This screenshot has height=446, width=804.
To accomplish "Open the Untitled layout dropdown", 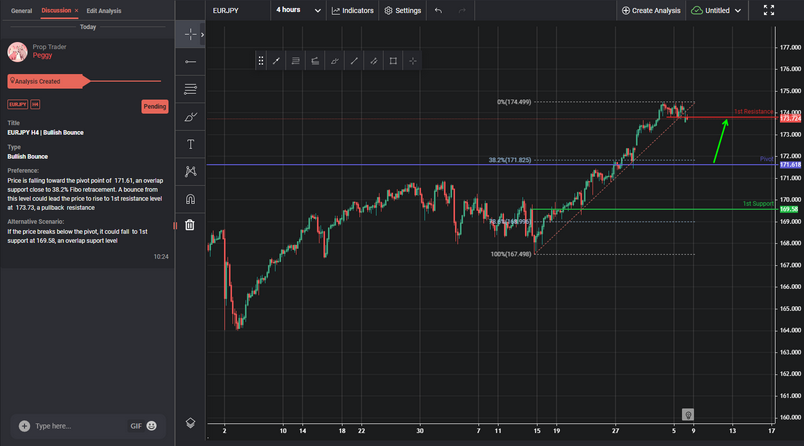I will click(x=716, y=10).
